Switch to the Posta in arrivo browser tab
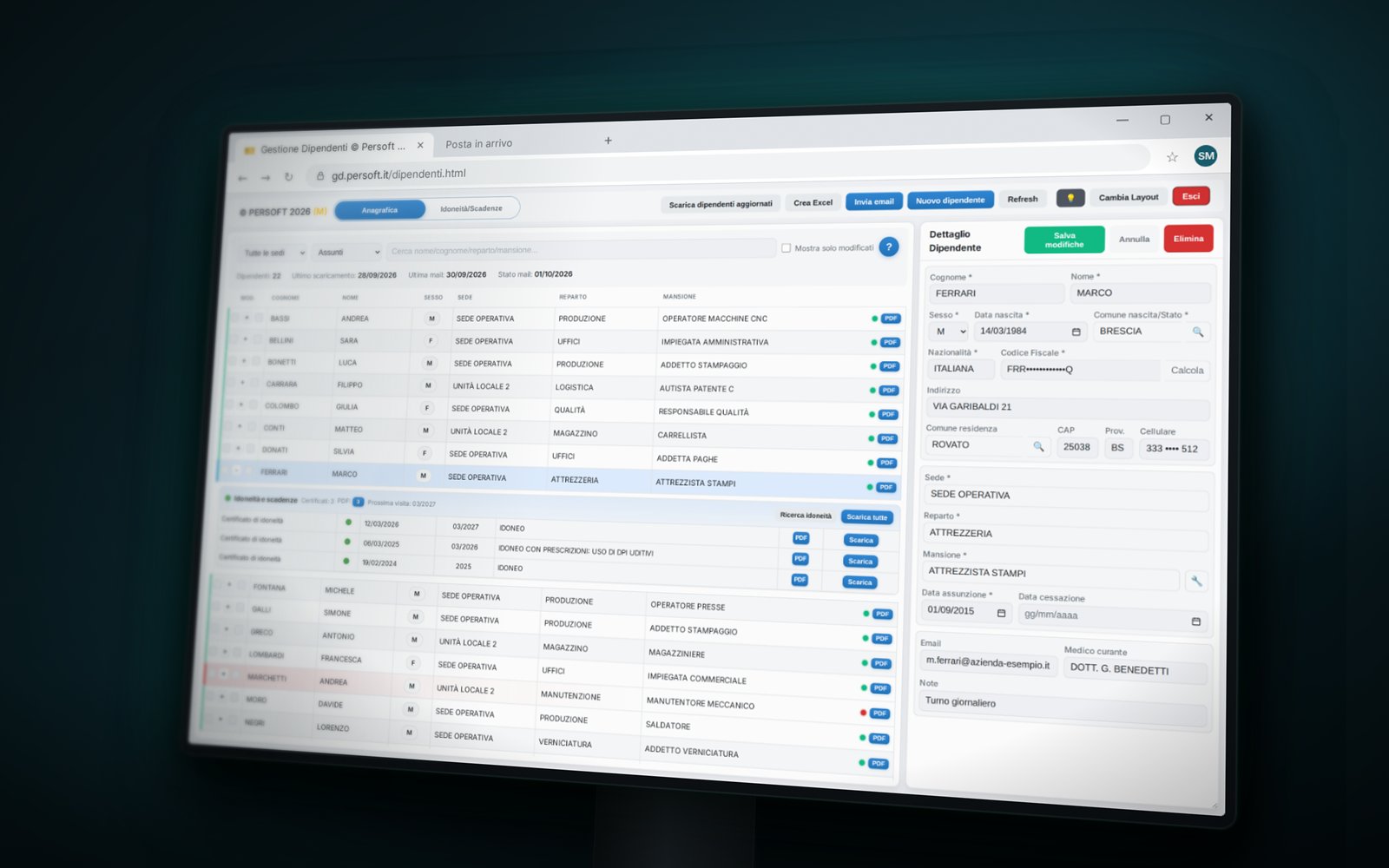This screenshot has width=1389, height=868. click(479, 144)
